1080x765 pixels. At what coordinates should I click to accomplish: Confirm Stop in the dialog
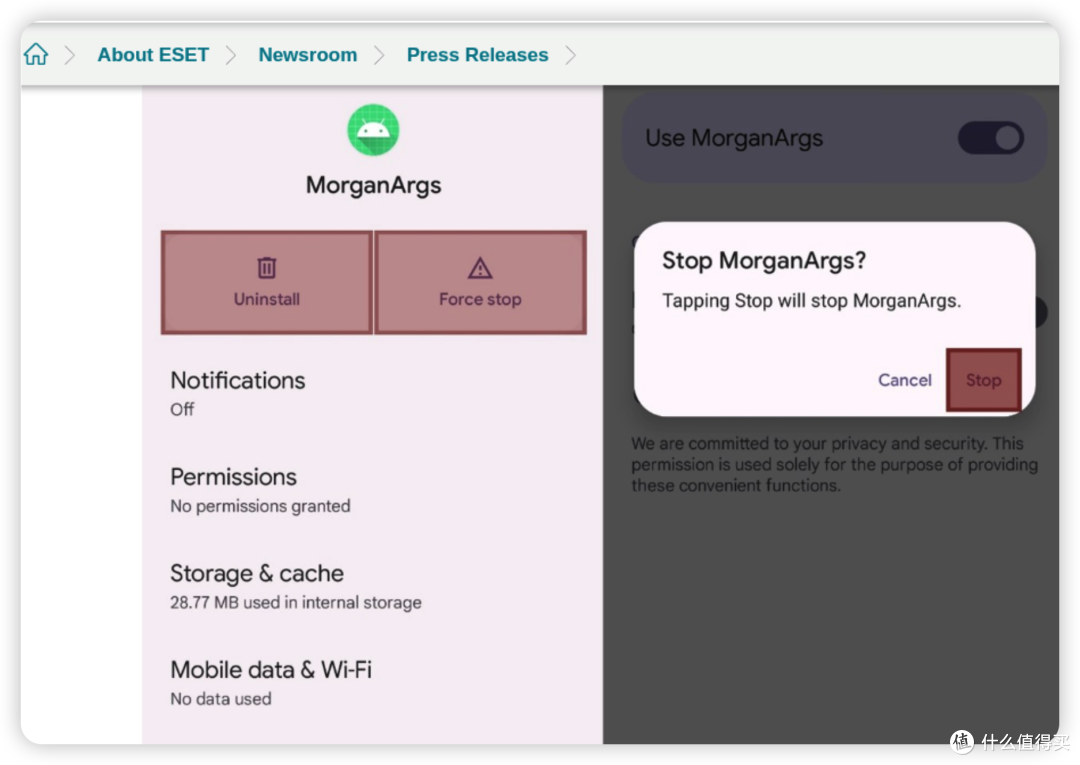click(x=984, y=380)
